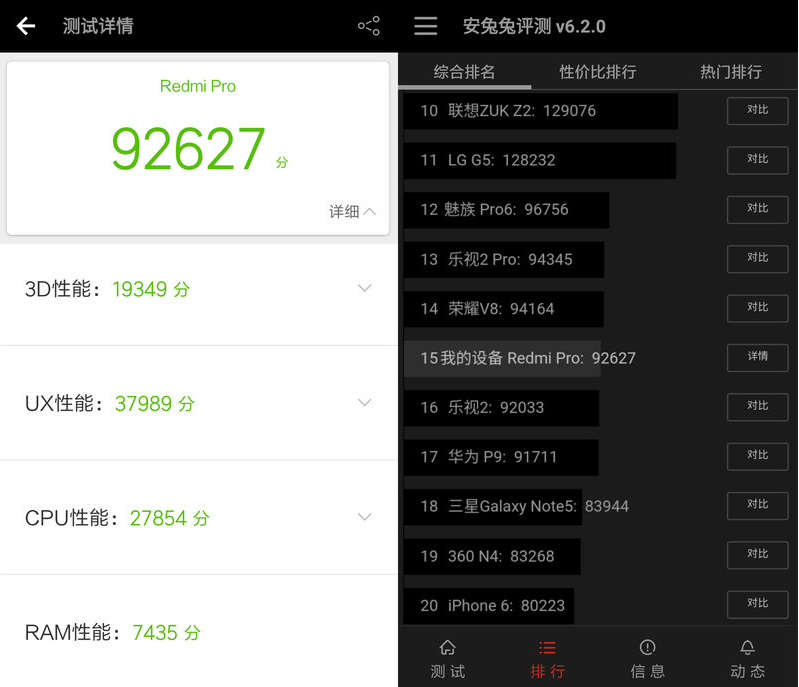Select the 乐视2 Pro: 94345 ranking bar
Screen dimensions: 799x687
(x=504, y=259)
